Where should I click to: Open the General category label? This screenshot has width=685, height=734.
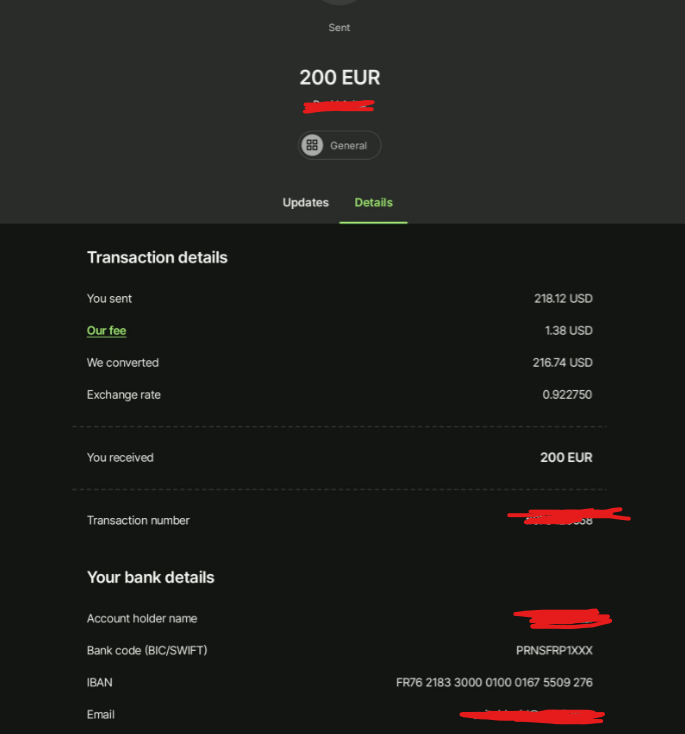coord(349,146)
